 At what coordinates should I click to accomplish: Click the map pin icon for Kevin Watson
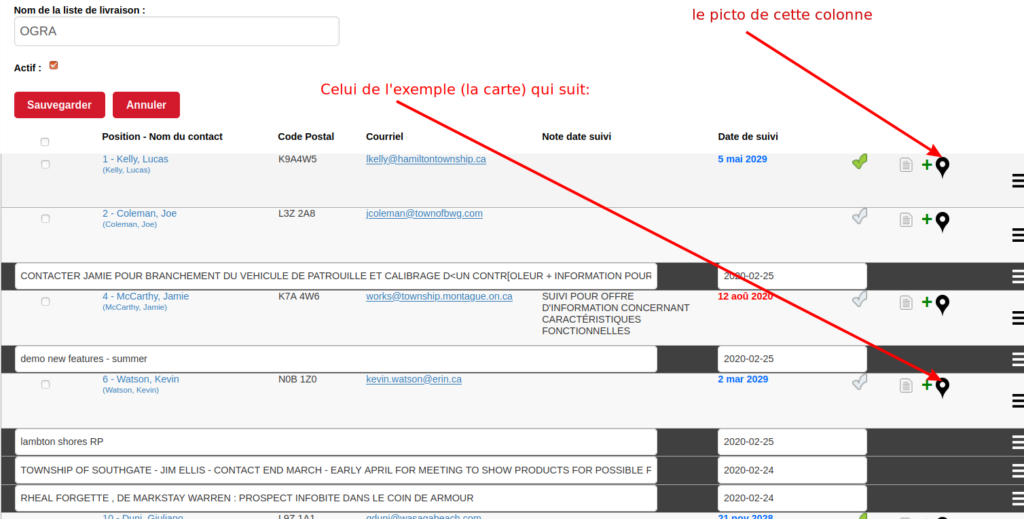tap(941, 386)
